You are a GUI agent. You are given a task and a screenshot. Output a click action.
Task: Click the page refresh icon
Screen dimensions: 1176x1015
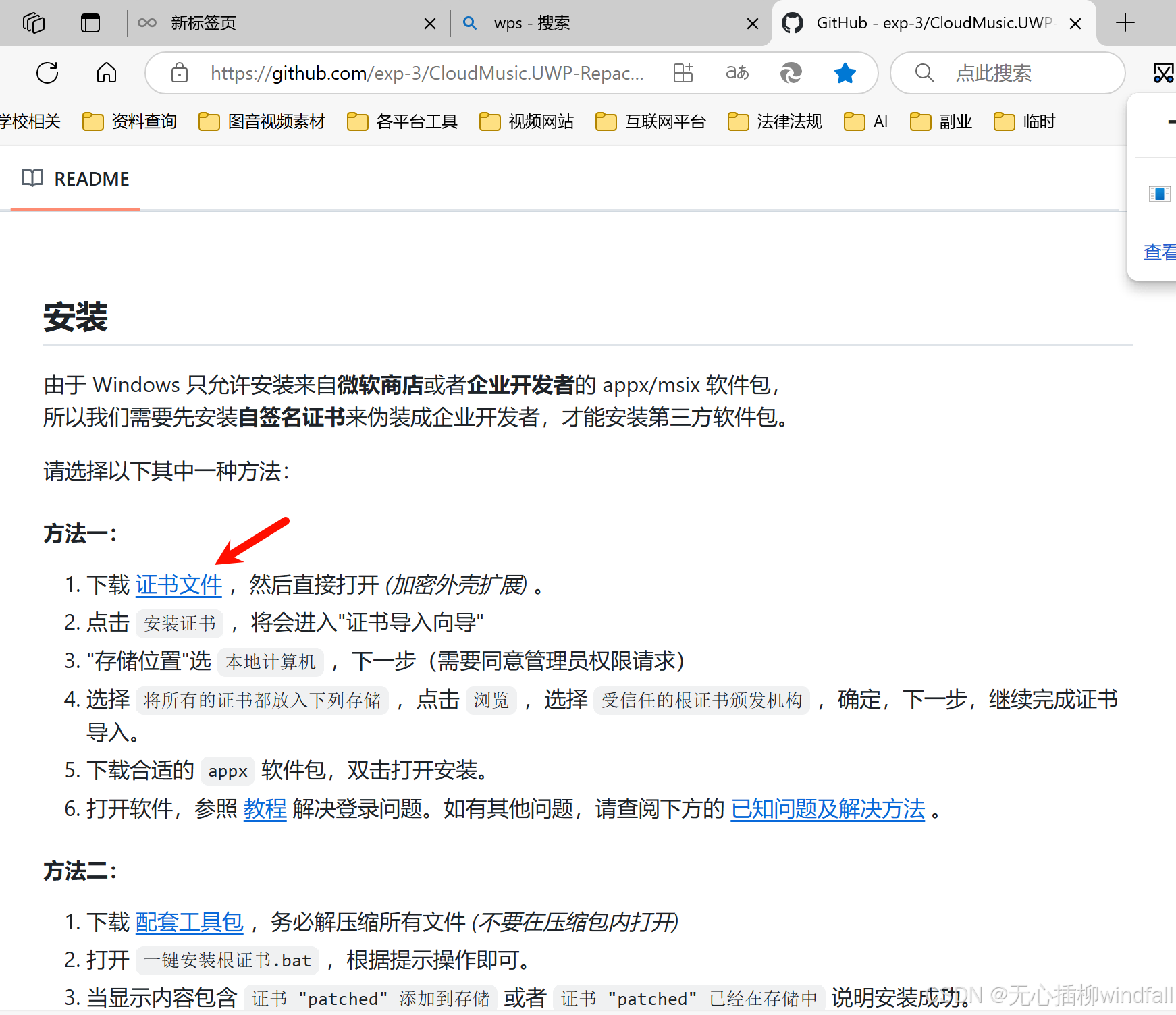click(47, 73)
